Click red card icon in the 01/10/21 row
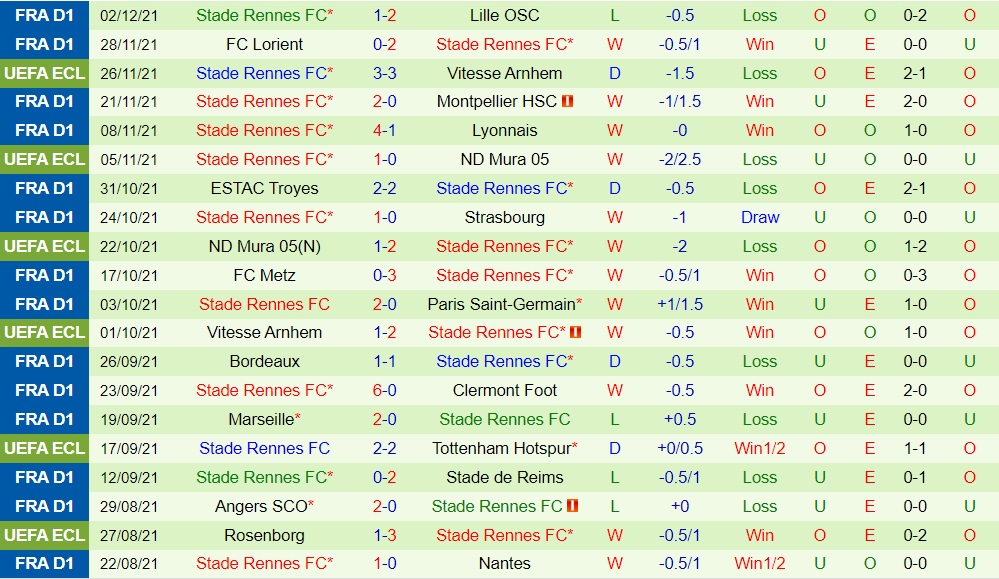The image size is (999, 579). [575, 333]
